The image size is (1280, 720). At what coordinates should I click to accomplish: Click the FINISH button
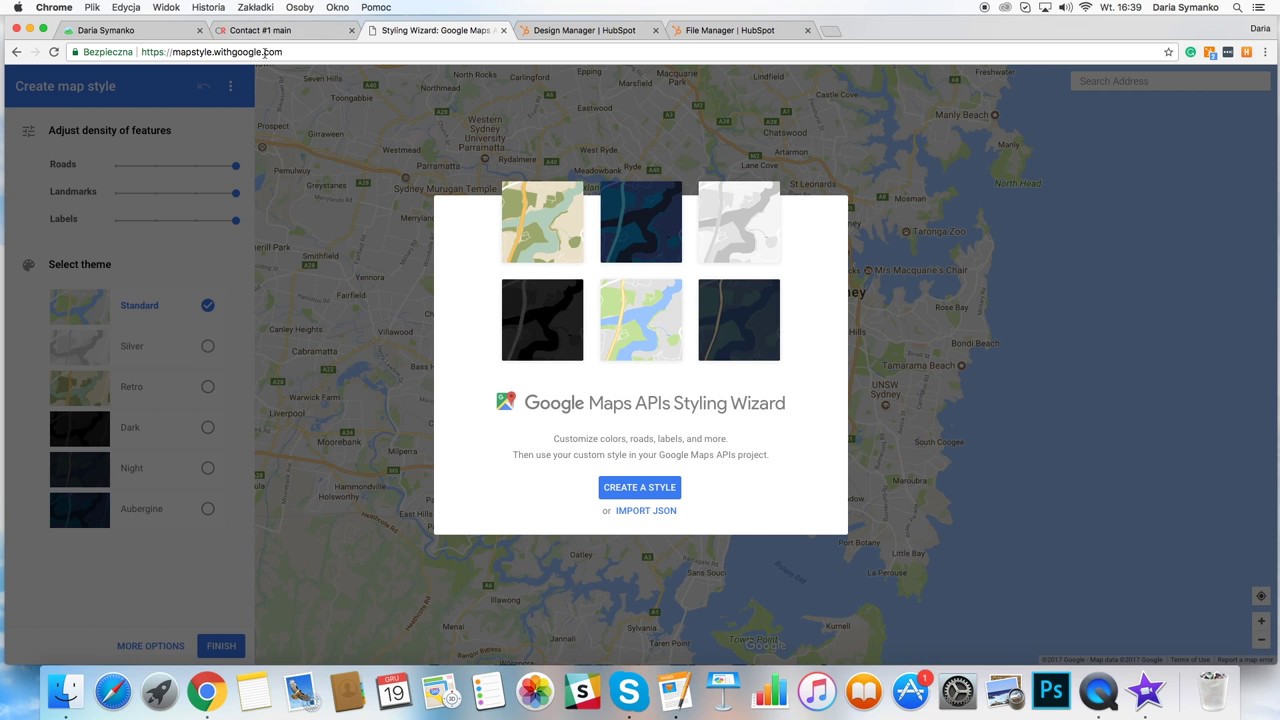pyautogui.click(x=221, y=646)
